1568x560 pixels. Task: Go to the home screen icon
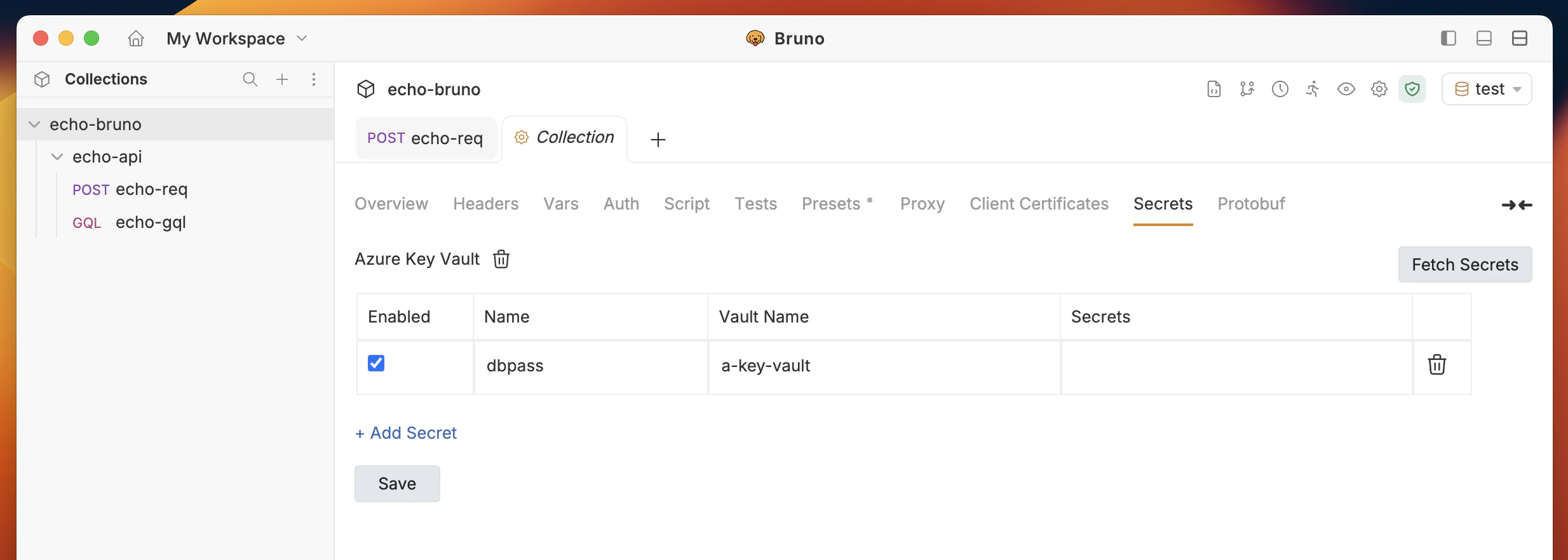136,39
